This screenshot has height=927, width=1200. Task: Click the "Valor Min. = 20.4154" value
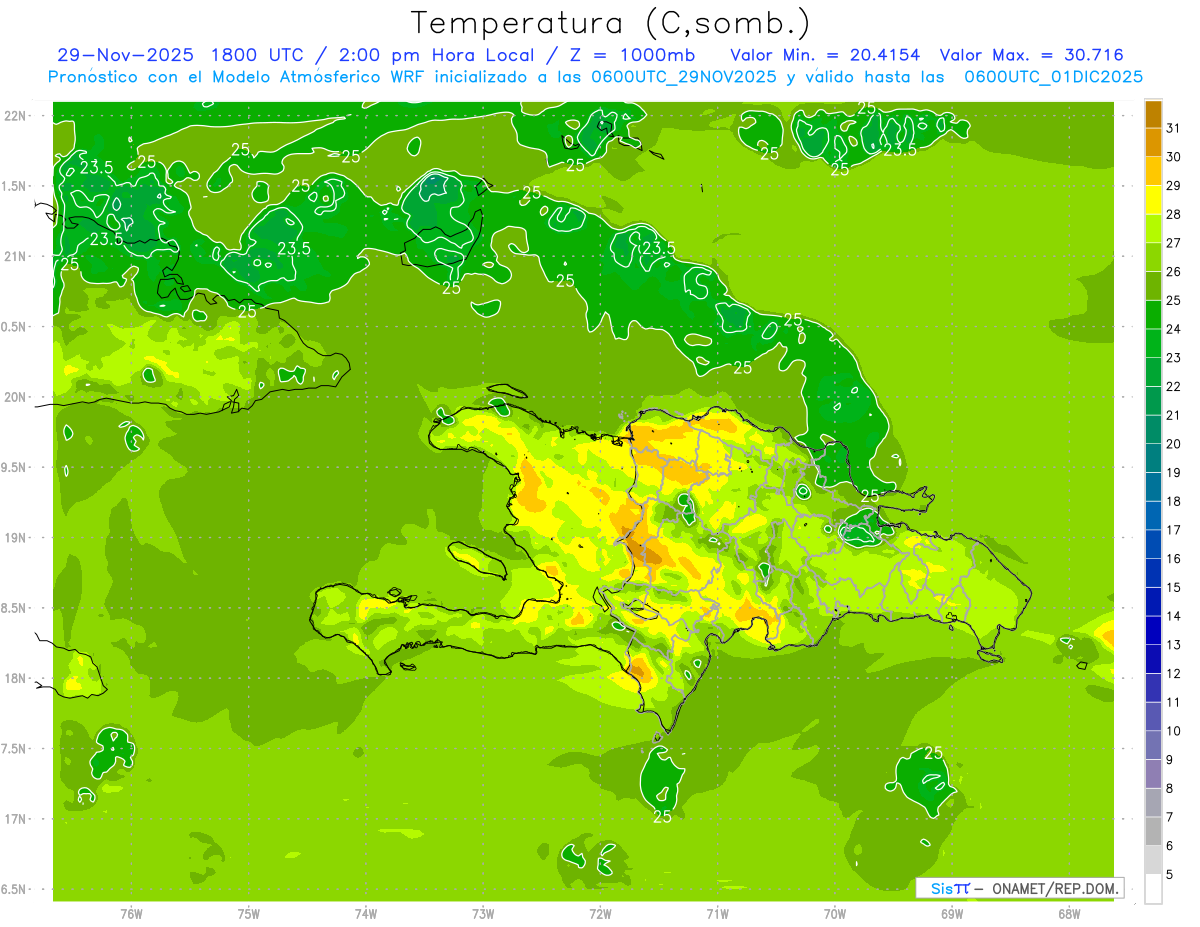pos(823,55)
